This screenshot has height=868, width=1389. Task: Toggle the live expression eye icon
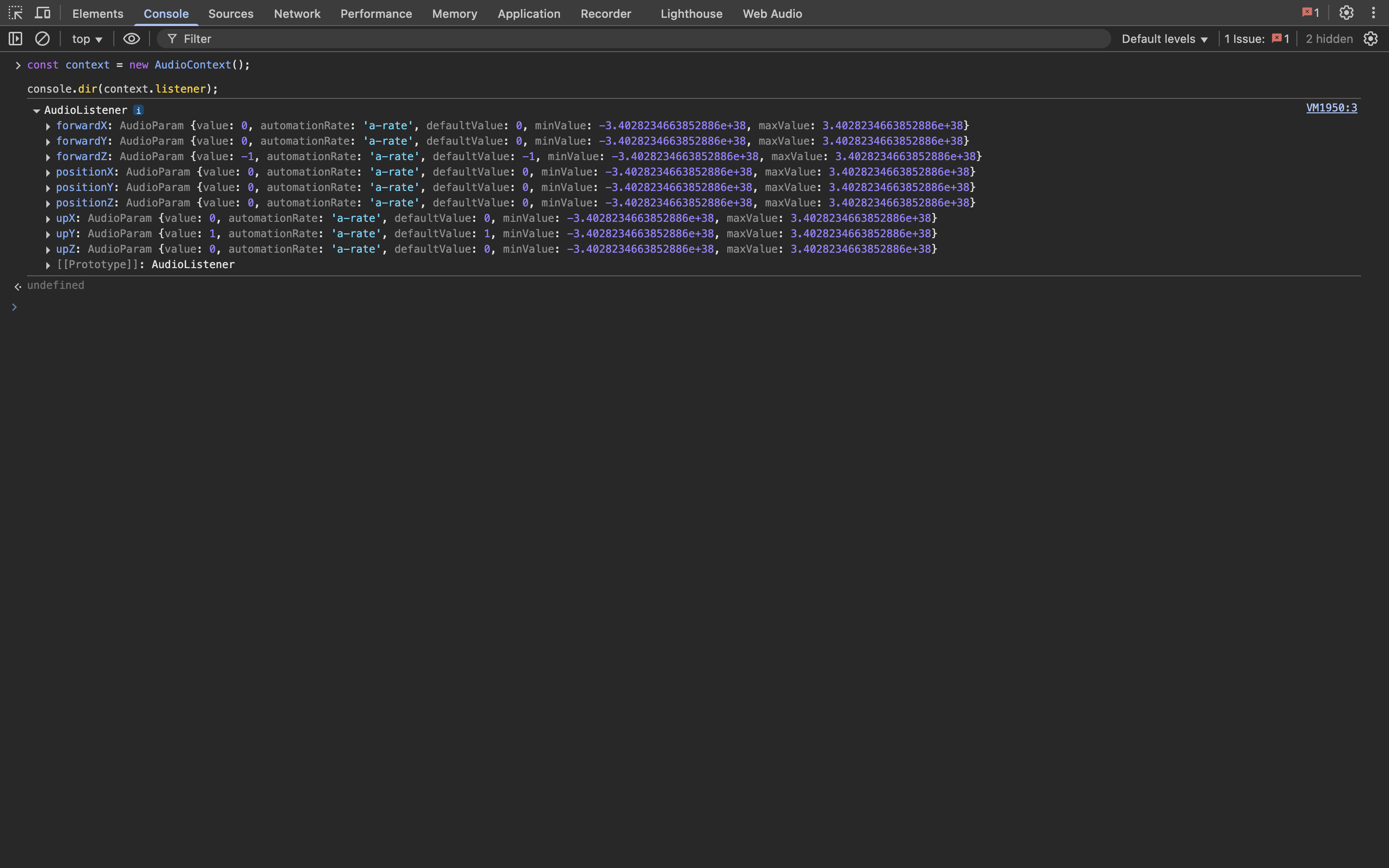(132, 39)
